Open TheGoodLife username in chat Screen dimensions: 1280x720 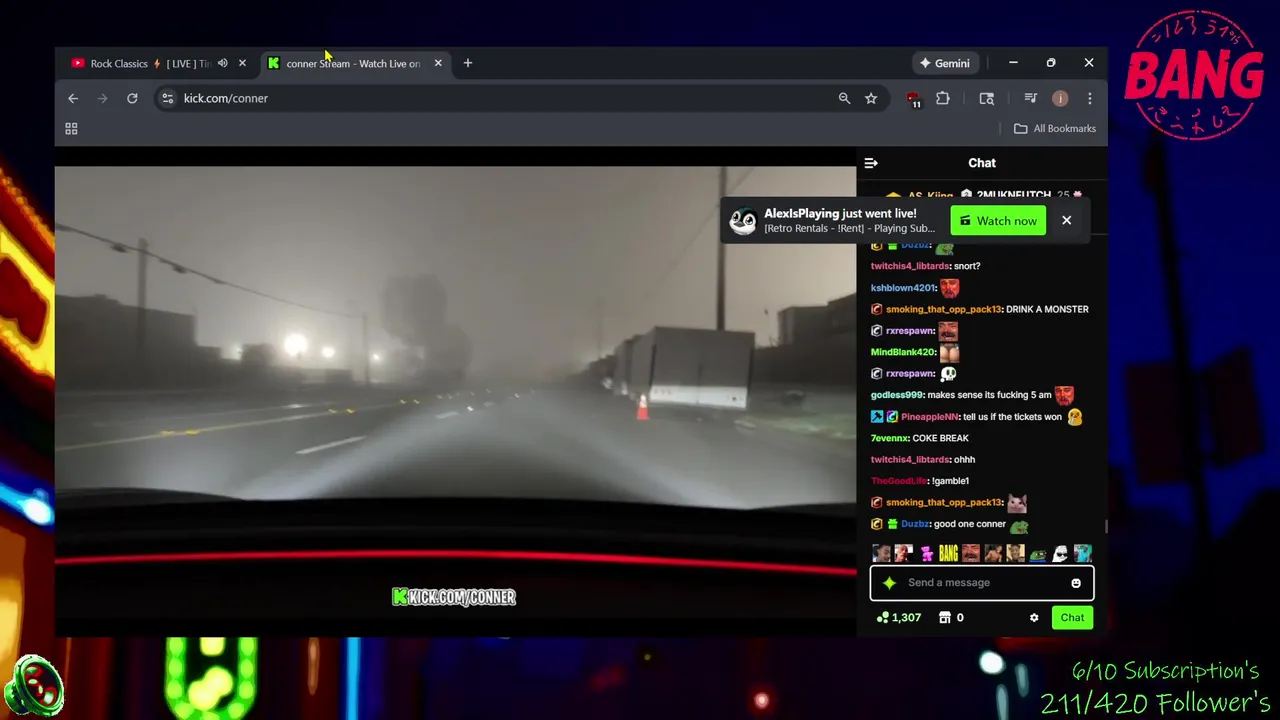898,481
